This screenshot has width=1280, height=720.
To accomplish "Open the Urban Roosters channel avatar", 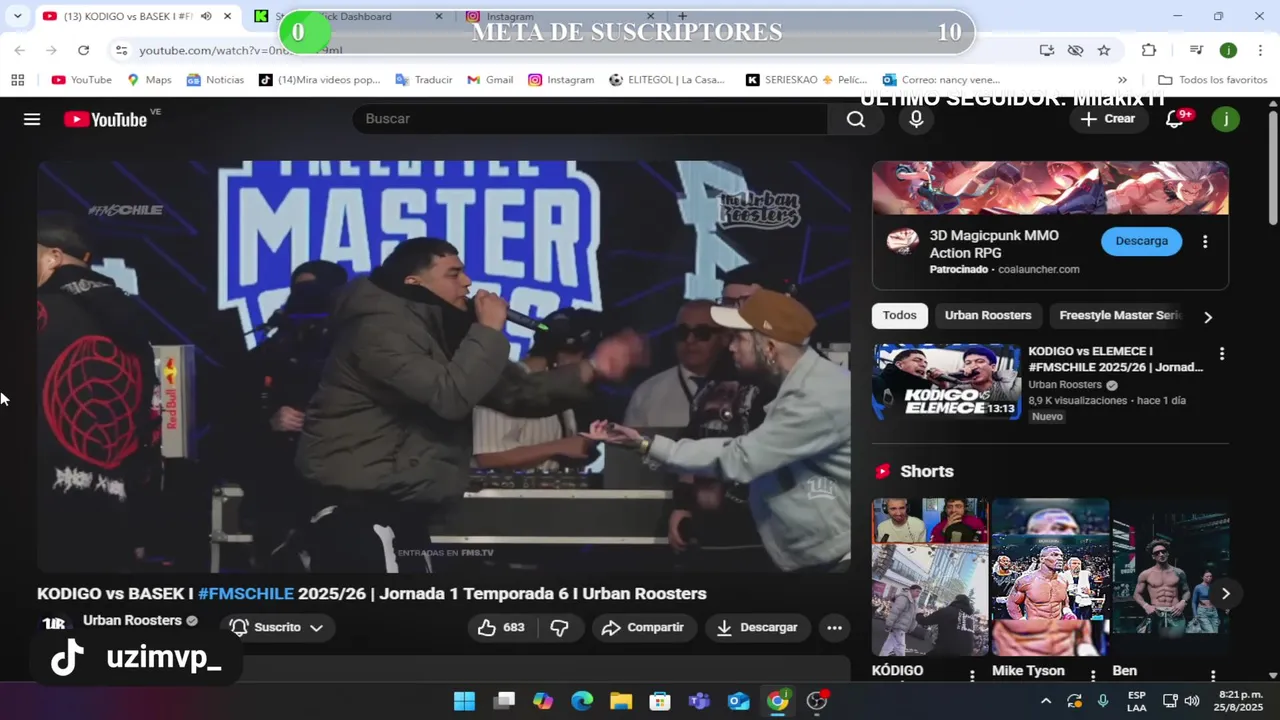I will tap(54, 623).
